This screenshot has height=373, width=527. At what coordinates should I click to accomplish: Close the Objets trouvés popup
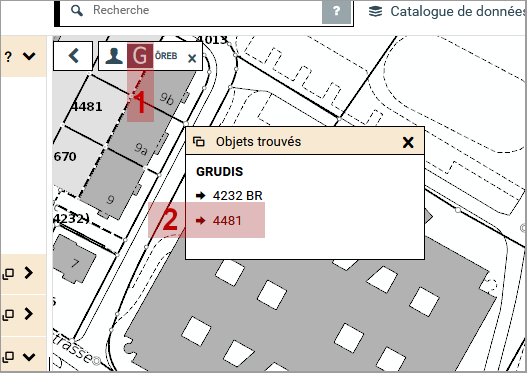(408, 142)
